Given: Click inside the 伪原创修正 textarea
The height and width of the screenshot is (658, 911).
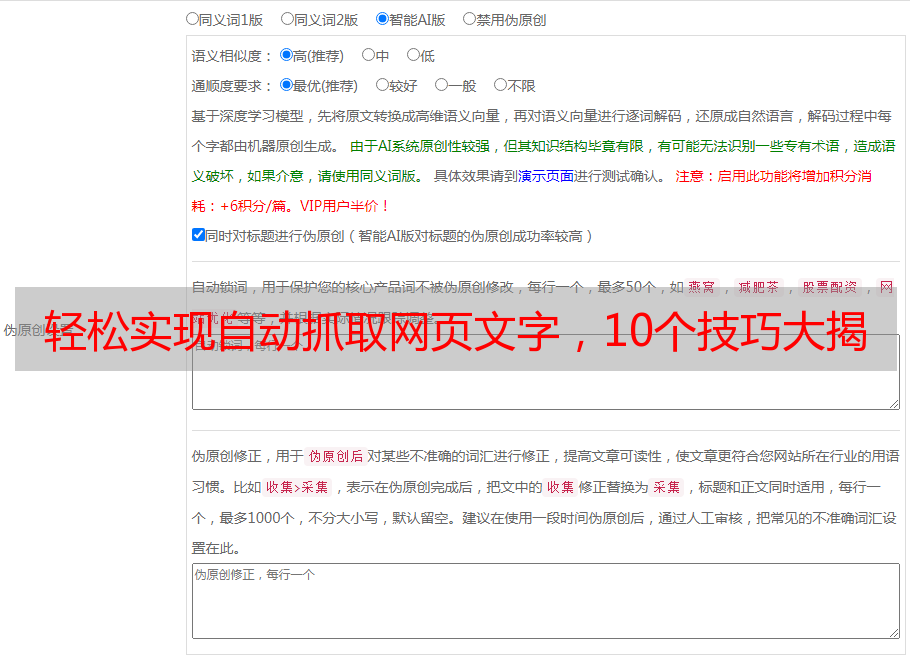Looking at the screenshot, I should [546, 601].
